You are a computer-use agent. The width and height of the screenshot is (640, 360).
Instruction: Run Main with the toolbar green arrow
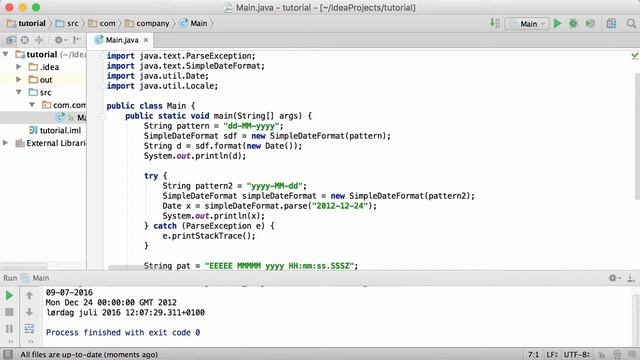click(x=557, y=23)
